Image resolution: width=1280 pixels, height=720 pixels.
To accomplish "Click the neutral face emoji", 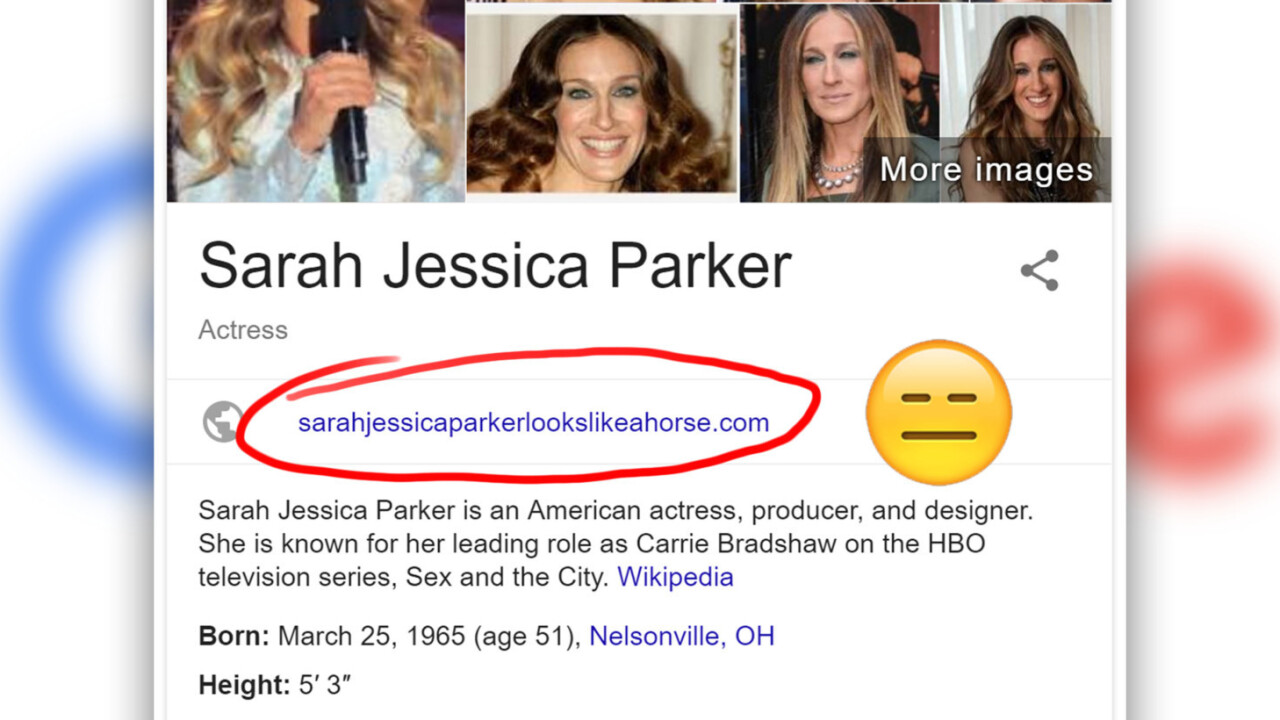I will coord(938,412).
